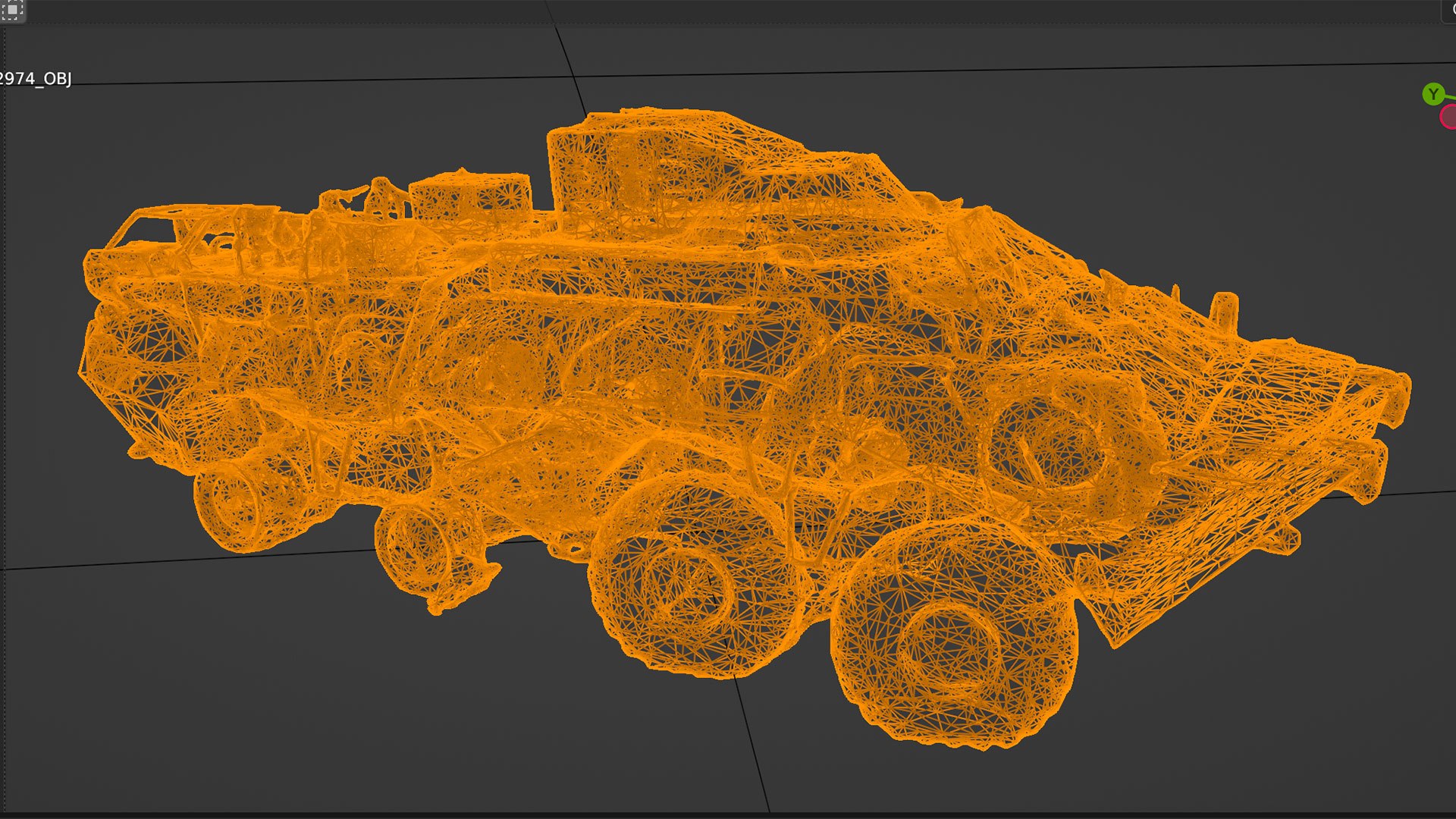Click the 2974_OBJ object name label

(36, 79)
